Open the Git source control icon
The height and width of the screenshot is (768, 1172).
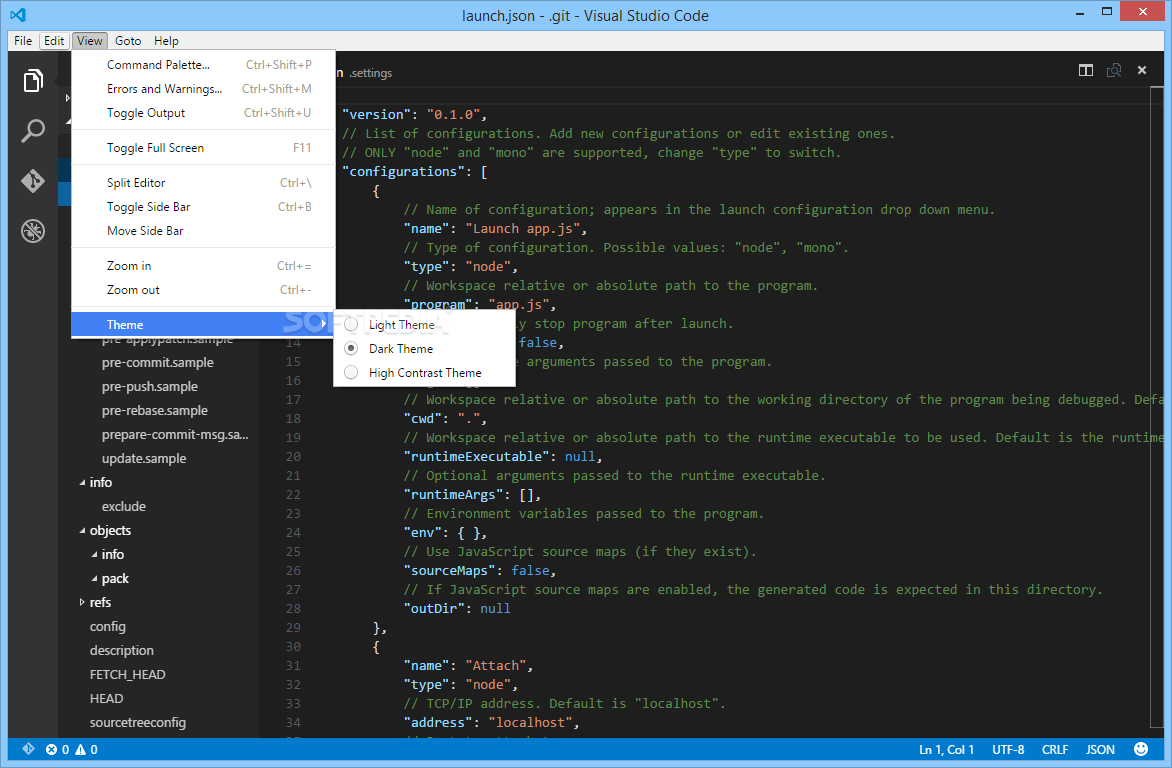33,181
